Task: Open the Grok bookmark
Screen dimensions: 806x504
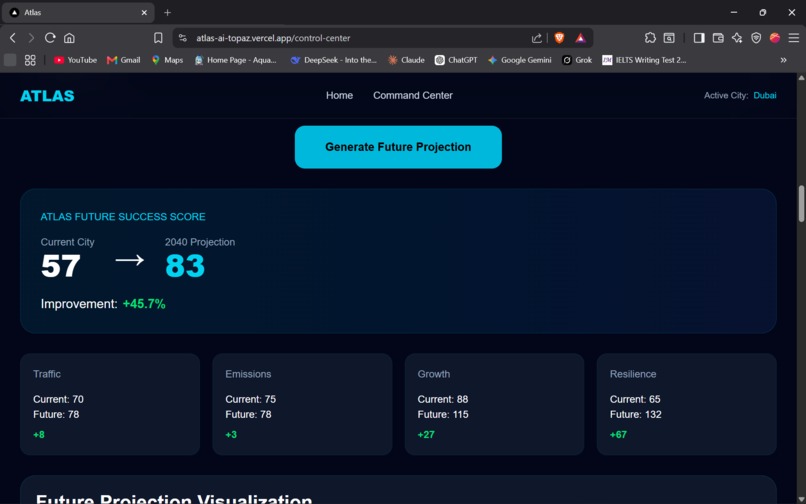Action: point(577,60)
